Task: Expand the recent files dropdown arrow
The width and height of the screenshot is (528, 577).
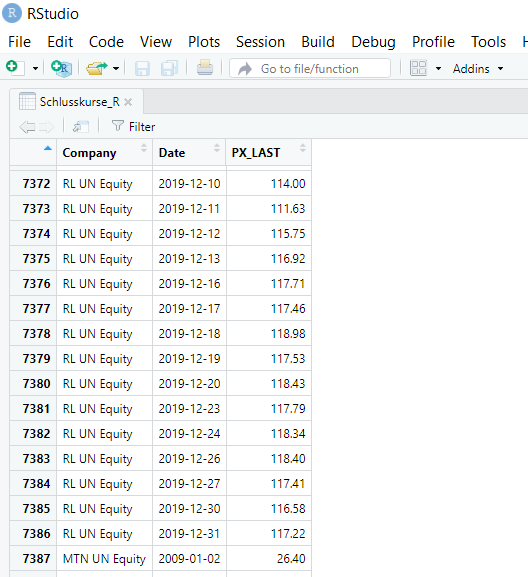Action: click(x=116, y=68)
